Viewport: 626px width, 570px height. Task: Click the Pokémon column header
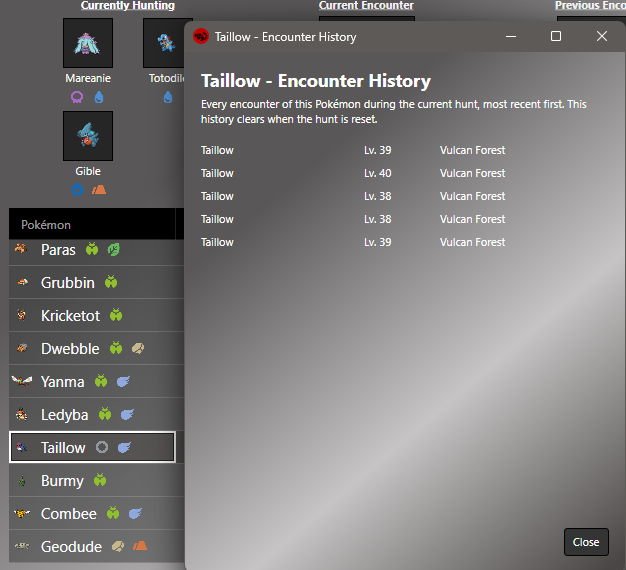[x=92, y=224]
